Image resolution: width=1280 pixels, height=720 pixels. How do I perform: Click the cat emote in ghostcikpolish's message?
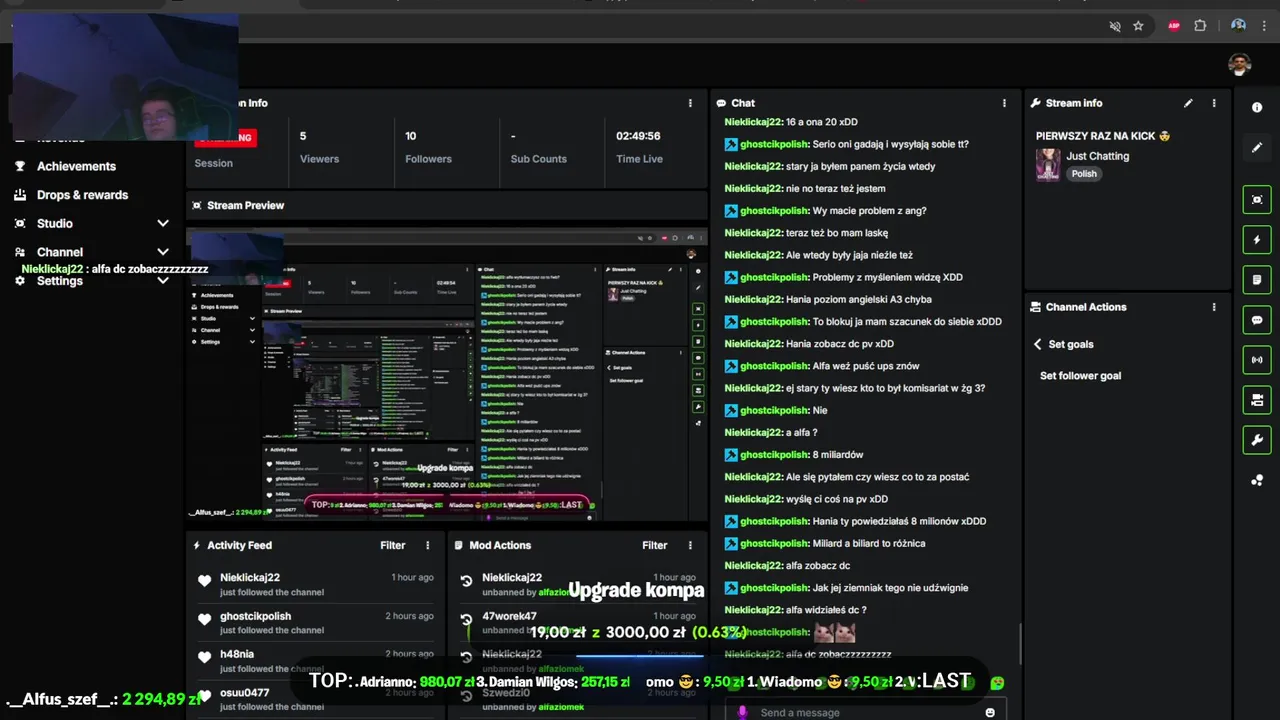coord(834,632)
